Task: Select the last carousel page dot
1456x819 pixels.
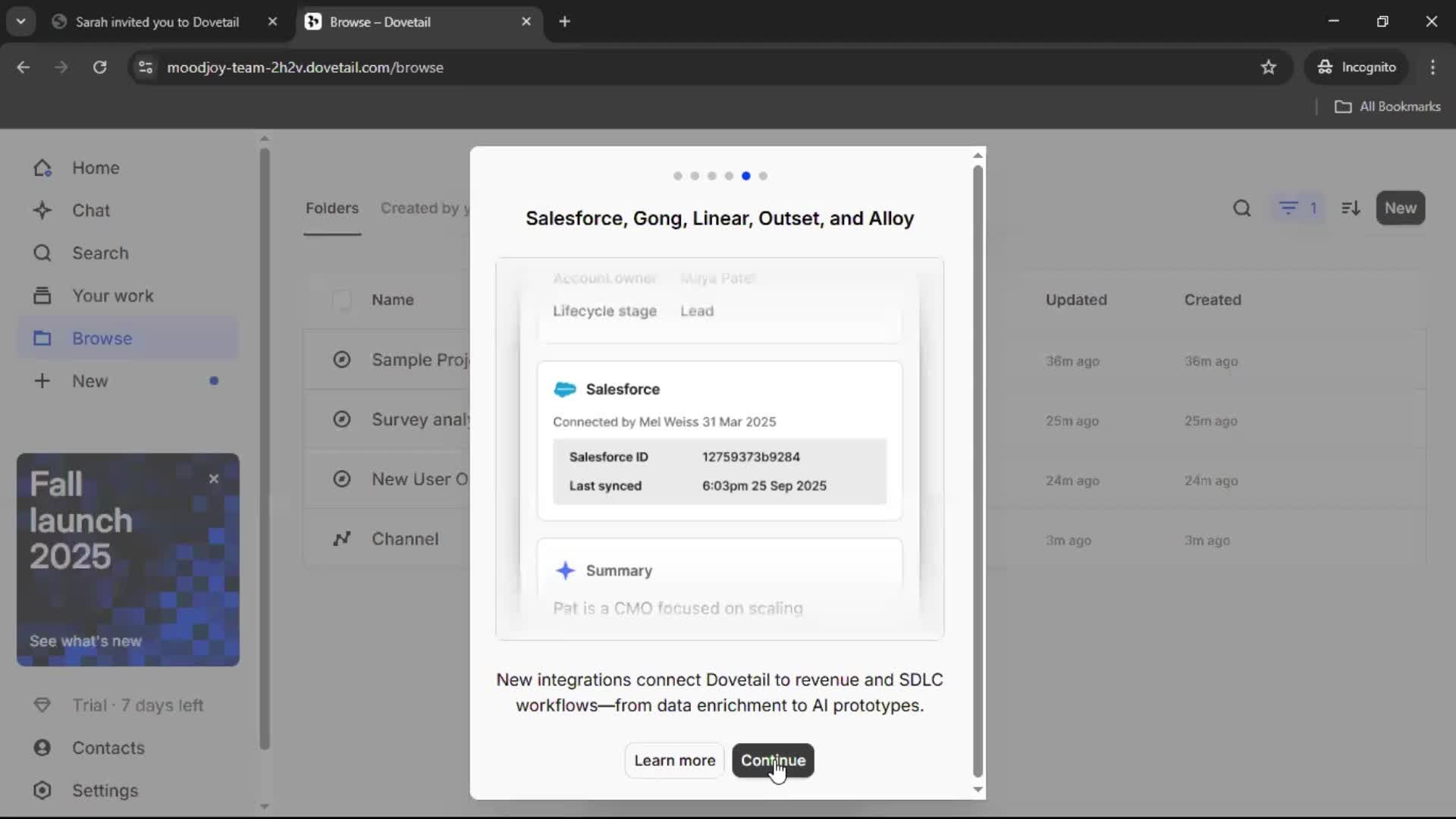Action: point(763,176)
